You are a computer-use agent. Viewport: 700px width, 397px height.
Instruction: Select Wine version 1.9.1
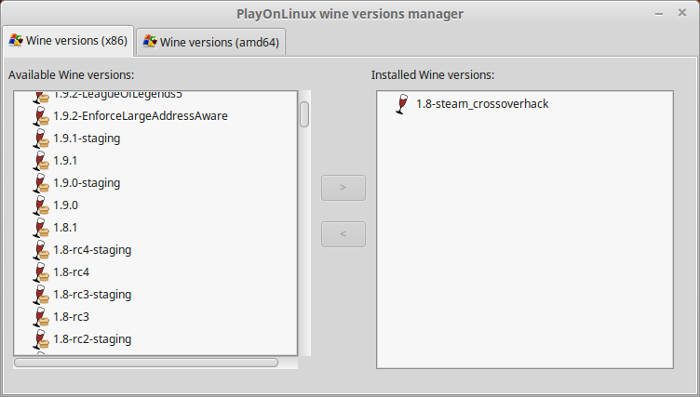point(65,161)
